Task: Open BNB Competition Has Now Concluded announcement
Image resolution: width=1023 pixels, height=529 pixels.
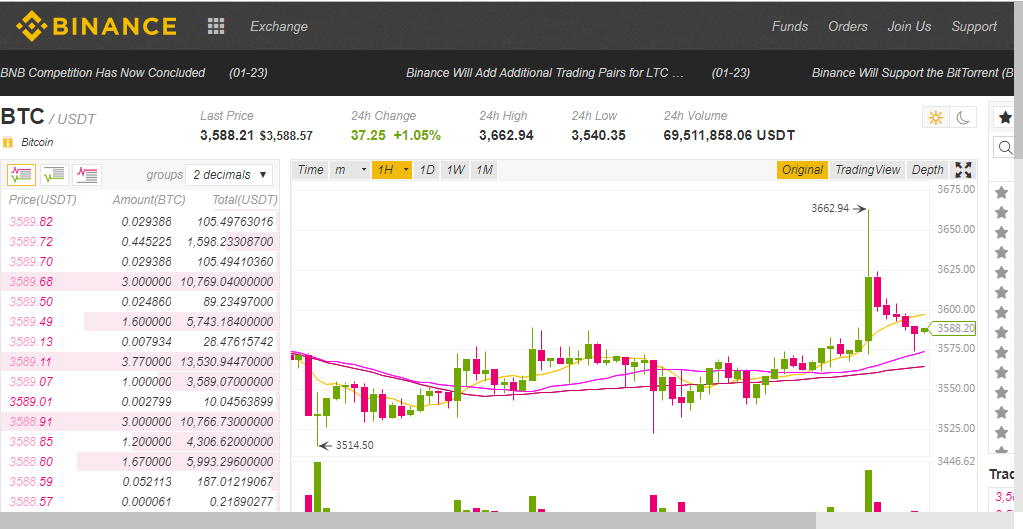Action: [x=102, y=72]
